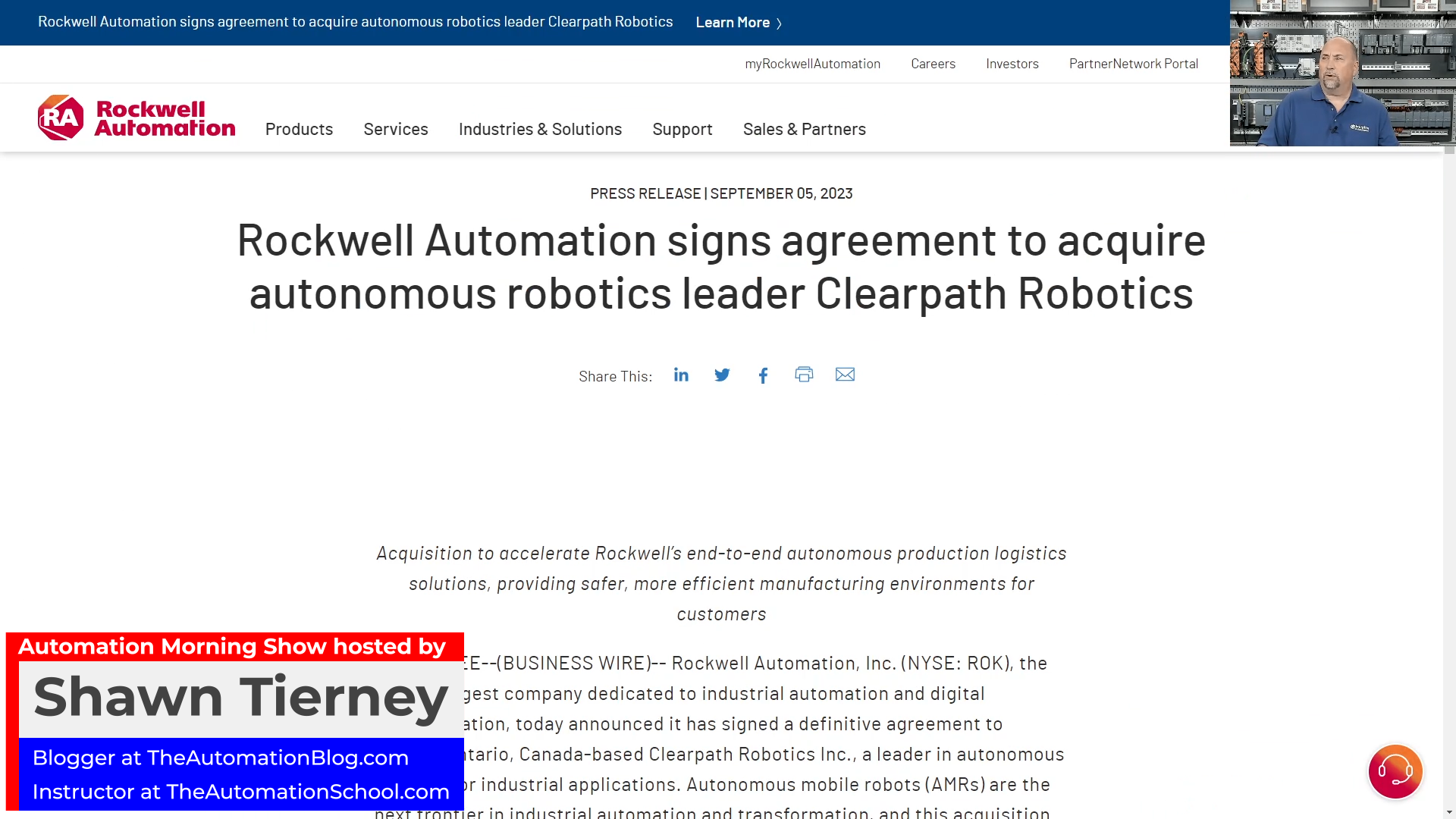The image size is (1456, 819).
Task: Share the article on Facebook
Action: click(x=763, y=375)
